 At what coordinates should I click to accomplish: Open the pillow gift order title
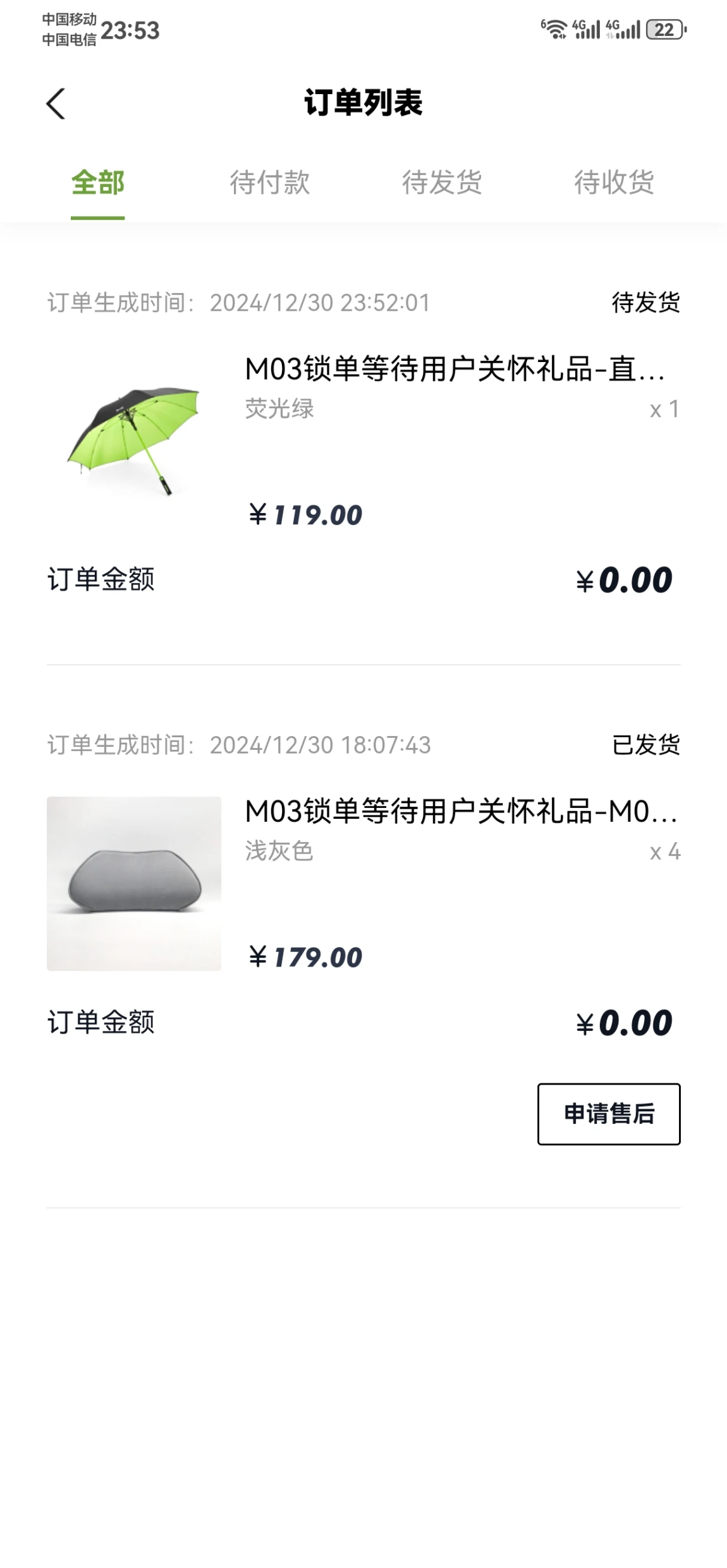click(x=461, y=811)
